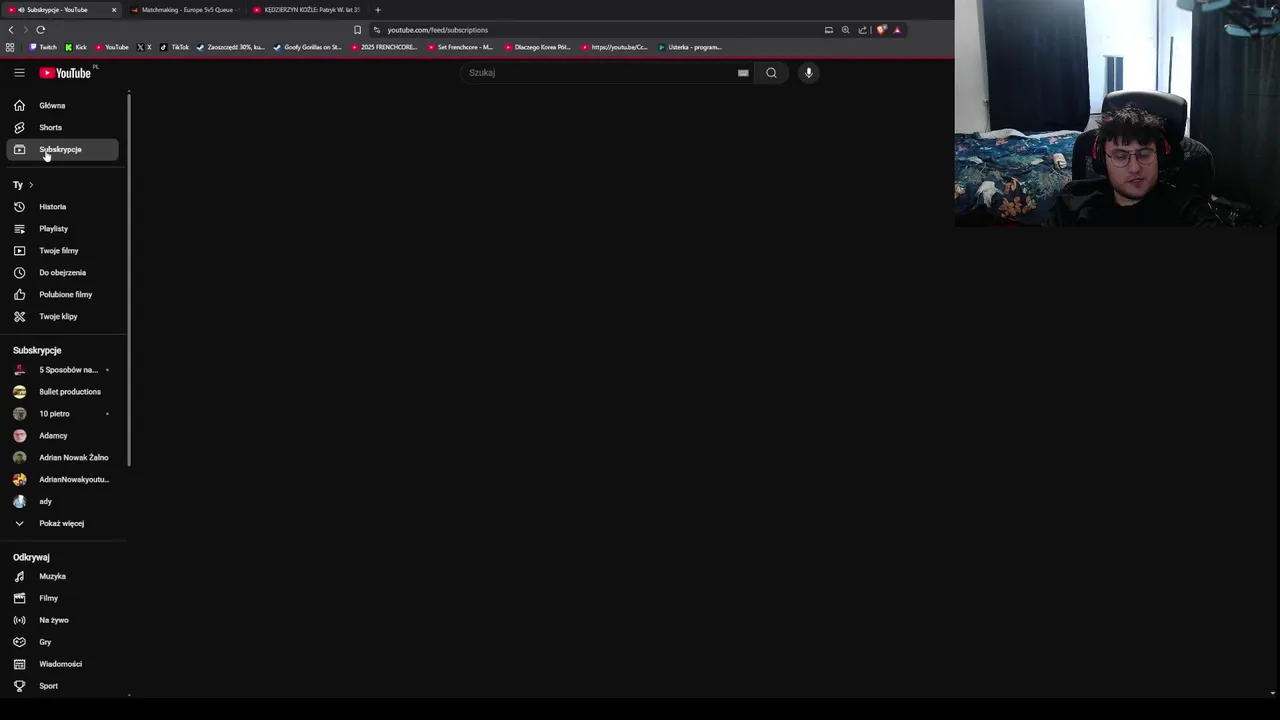
Task: Click the bookmark this page icon
Action: coord(357,30)
